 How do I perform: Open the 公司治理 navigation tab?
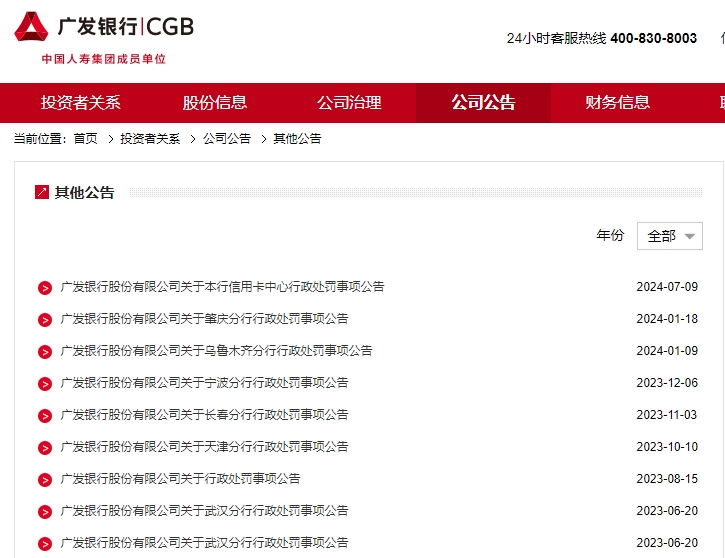tap(349, 103)
